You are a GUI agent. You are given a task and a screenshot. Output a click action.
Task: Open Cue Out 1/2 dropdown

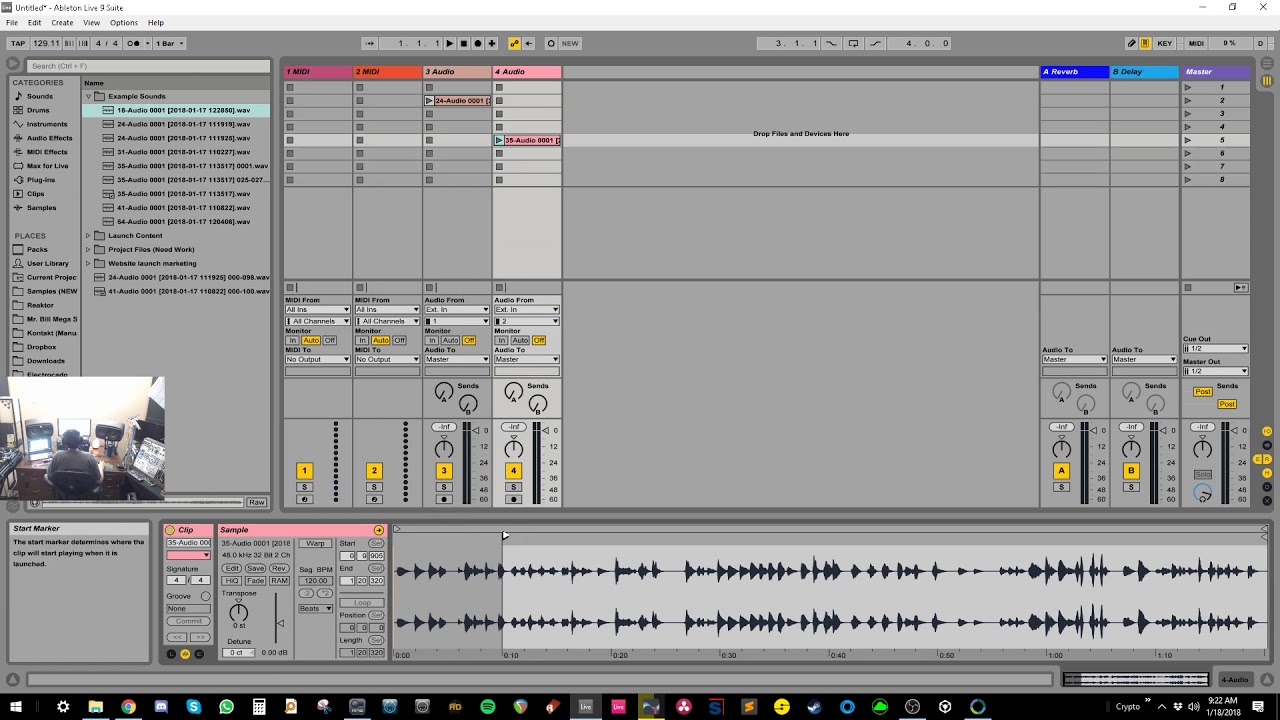[x=1215, y=348]
